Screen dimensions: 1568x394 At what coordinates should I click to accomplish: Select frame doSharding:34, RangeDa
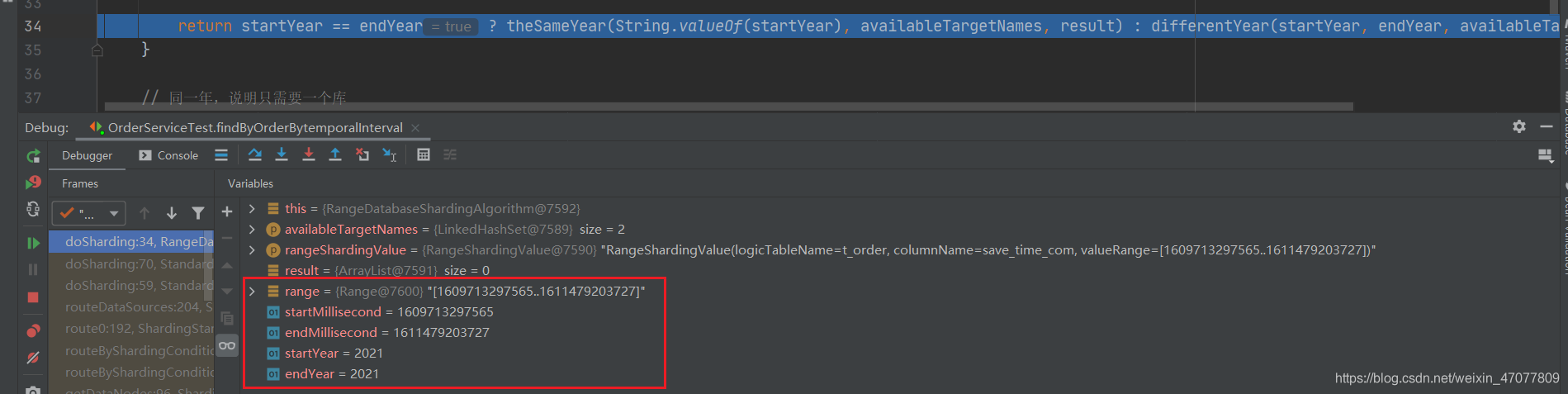click(x=131, y=242)
